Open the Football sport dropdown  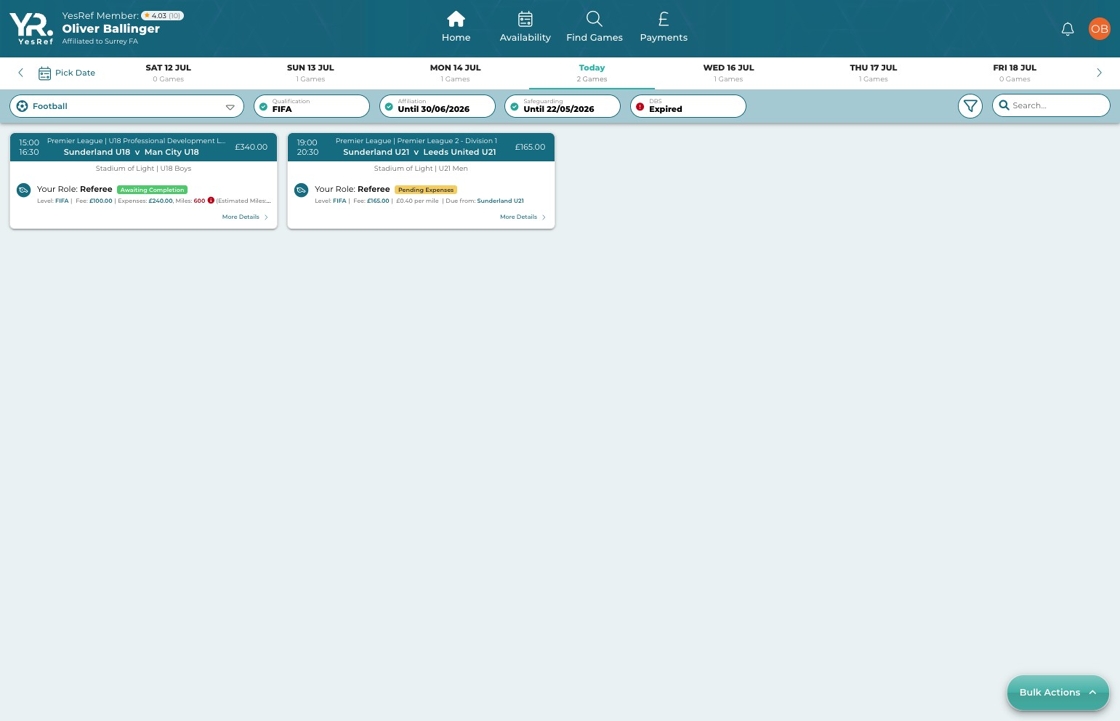[x=126, y=106]
